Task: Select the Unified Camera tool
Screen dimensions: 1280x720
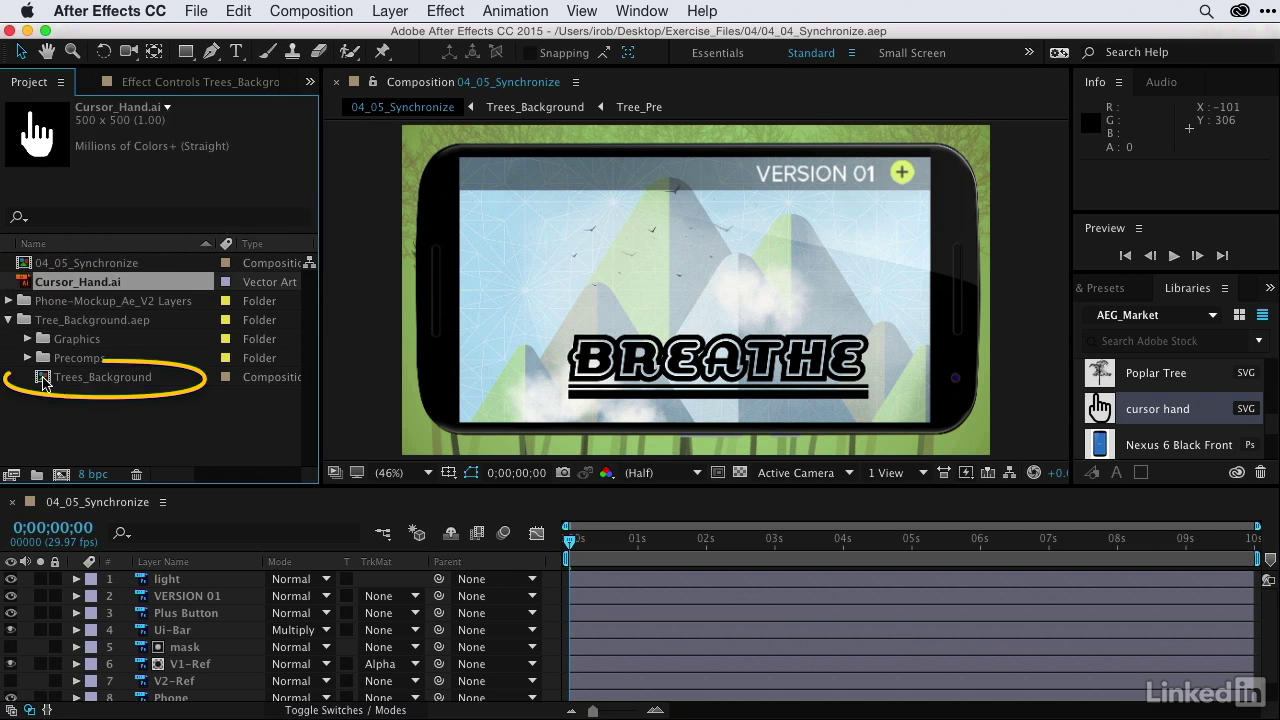Action: (129, 52)
